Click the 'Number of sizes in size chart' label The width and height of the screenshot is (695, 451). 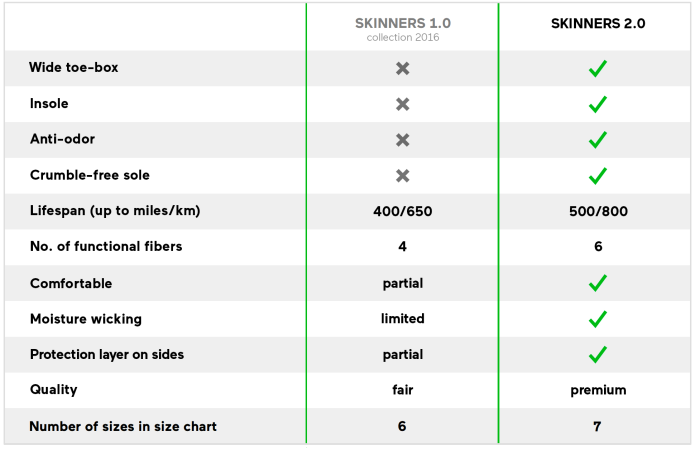click(123, 426)
